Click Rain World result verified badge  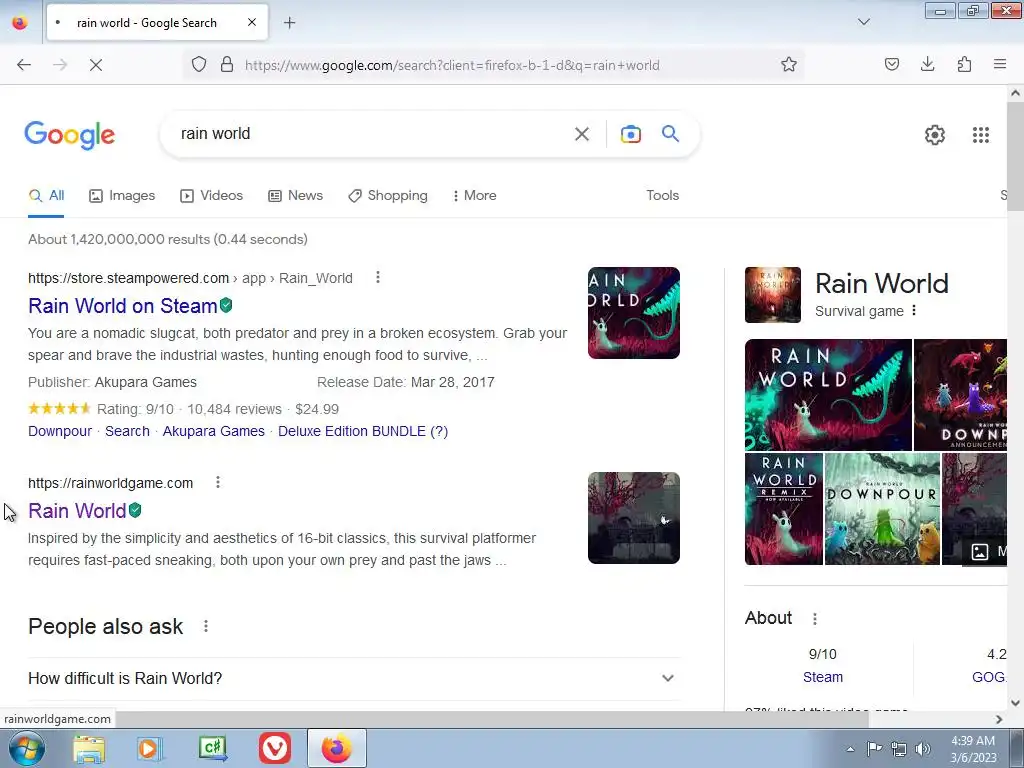click(x=135, y=510)
